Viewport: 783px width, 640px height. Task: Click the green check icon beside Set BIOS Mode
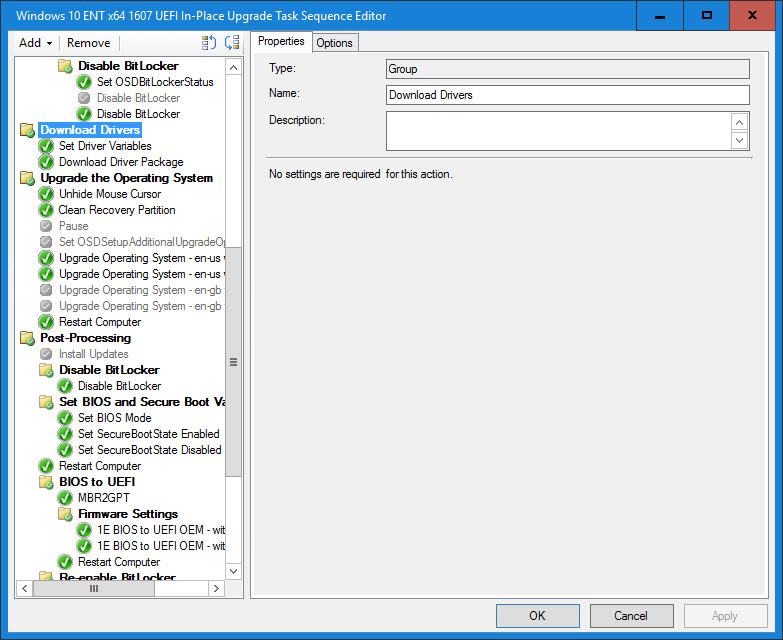coord(65,418)
